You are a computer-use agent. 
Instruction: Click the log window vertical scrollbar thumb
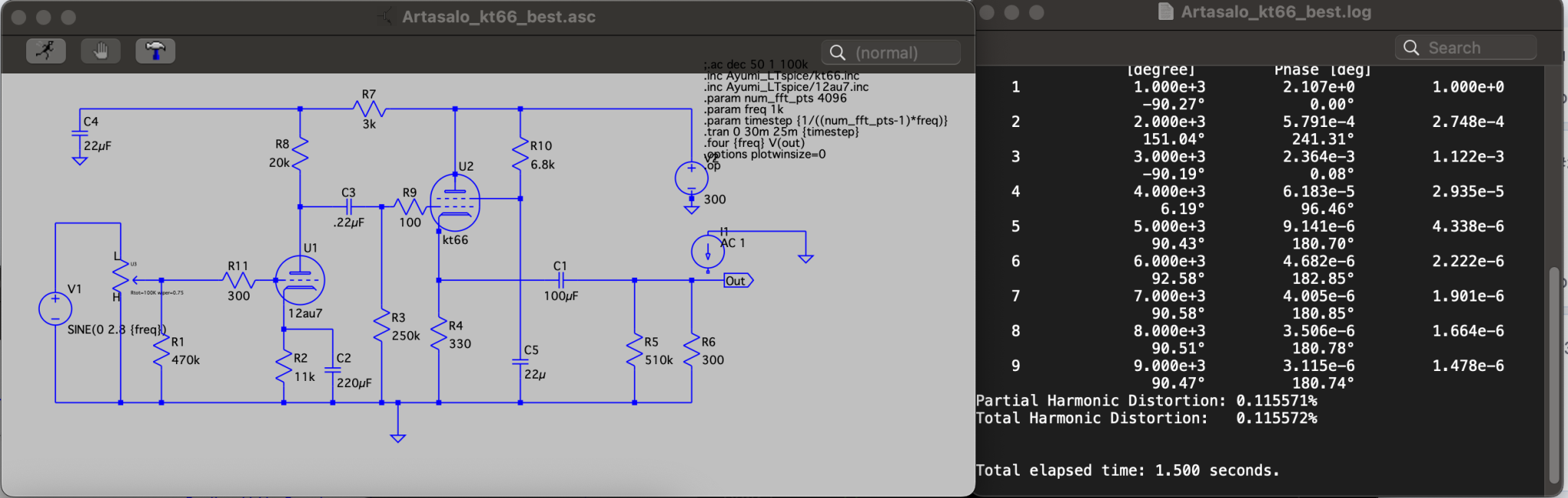pos(1554,373)
